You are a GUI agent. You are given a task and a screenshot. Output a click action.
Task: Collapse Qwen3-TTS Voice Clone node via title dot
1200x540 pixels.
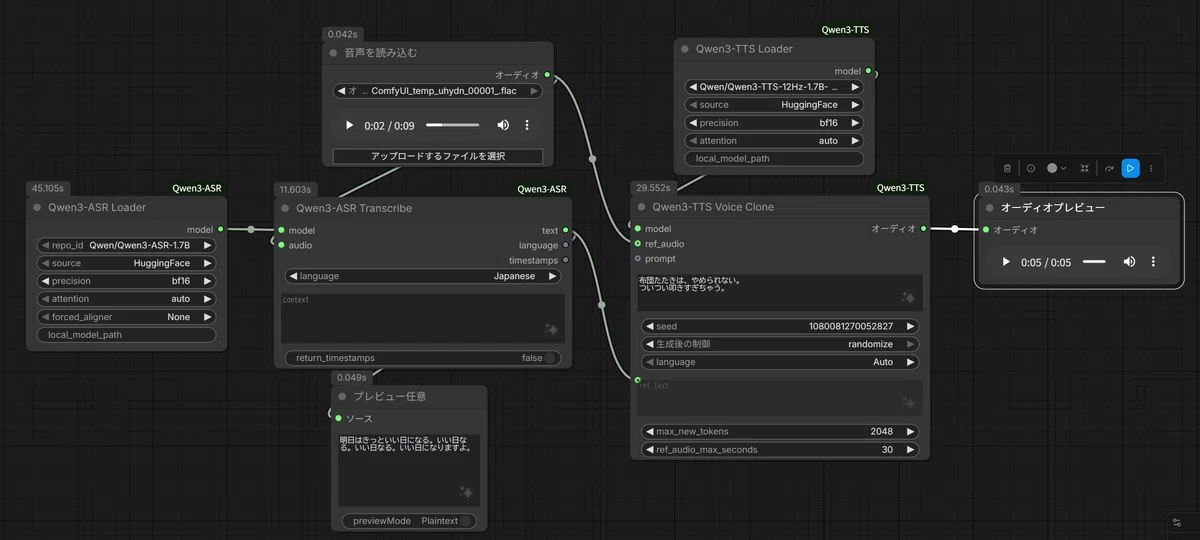click(x=642, y=208)
